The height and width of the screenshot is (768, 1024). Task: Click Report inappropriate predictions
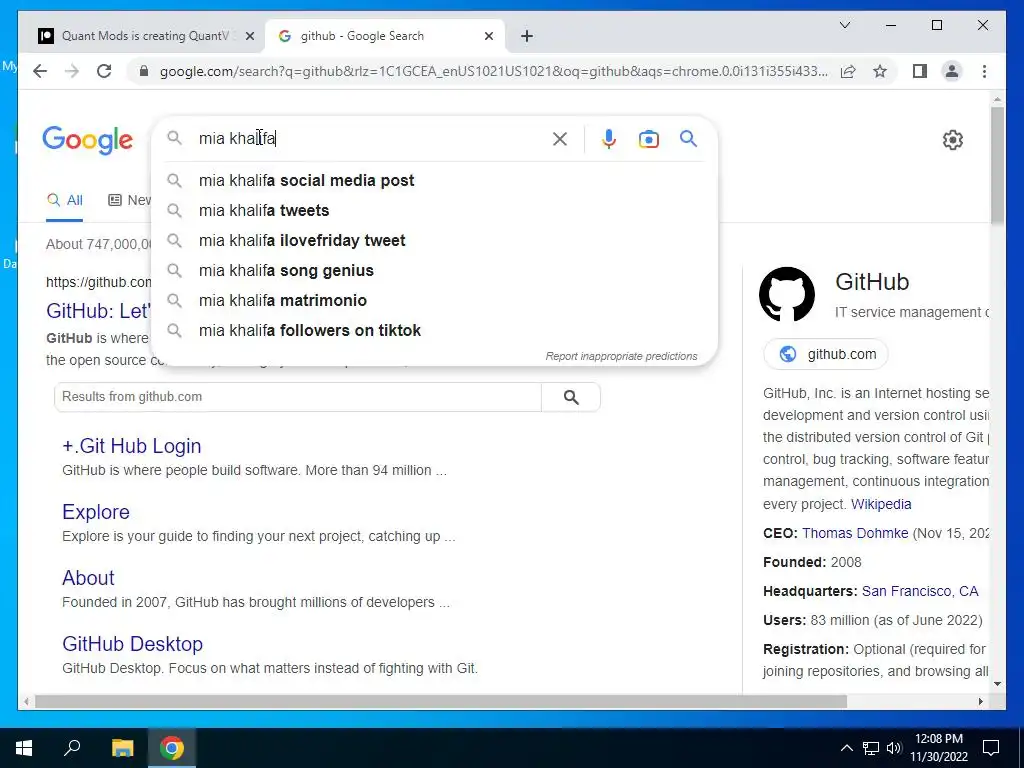tap(621, 357)
